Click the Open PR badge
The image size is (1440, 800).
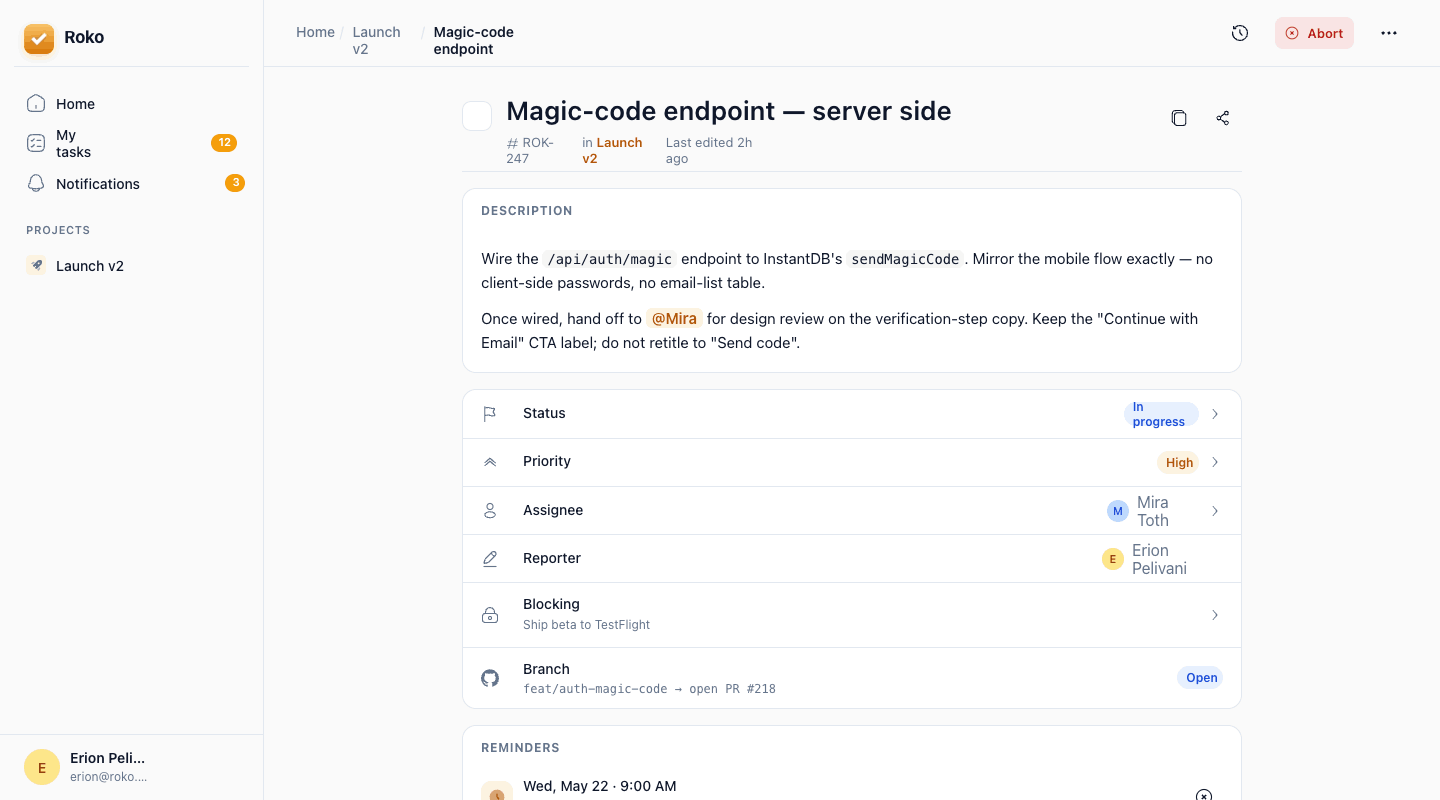1201,678
